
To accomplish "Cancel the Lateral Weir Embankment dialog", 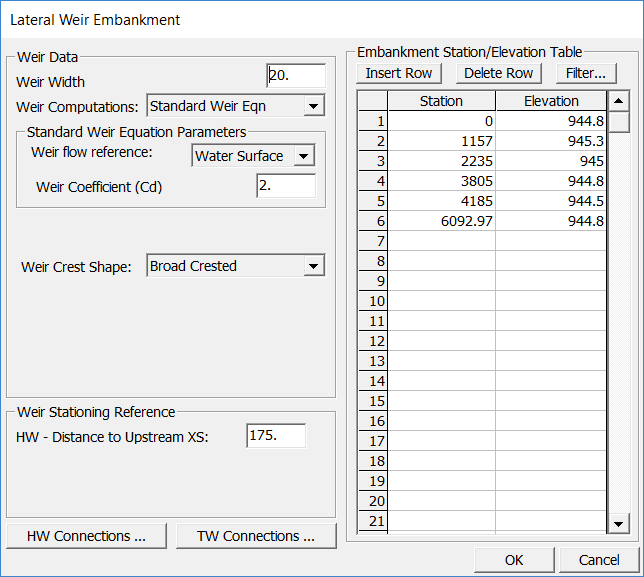I will coord(599,560).
